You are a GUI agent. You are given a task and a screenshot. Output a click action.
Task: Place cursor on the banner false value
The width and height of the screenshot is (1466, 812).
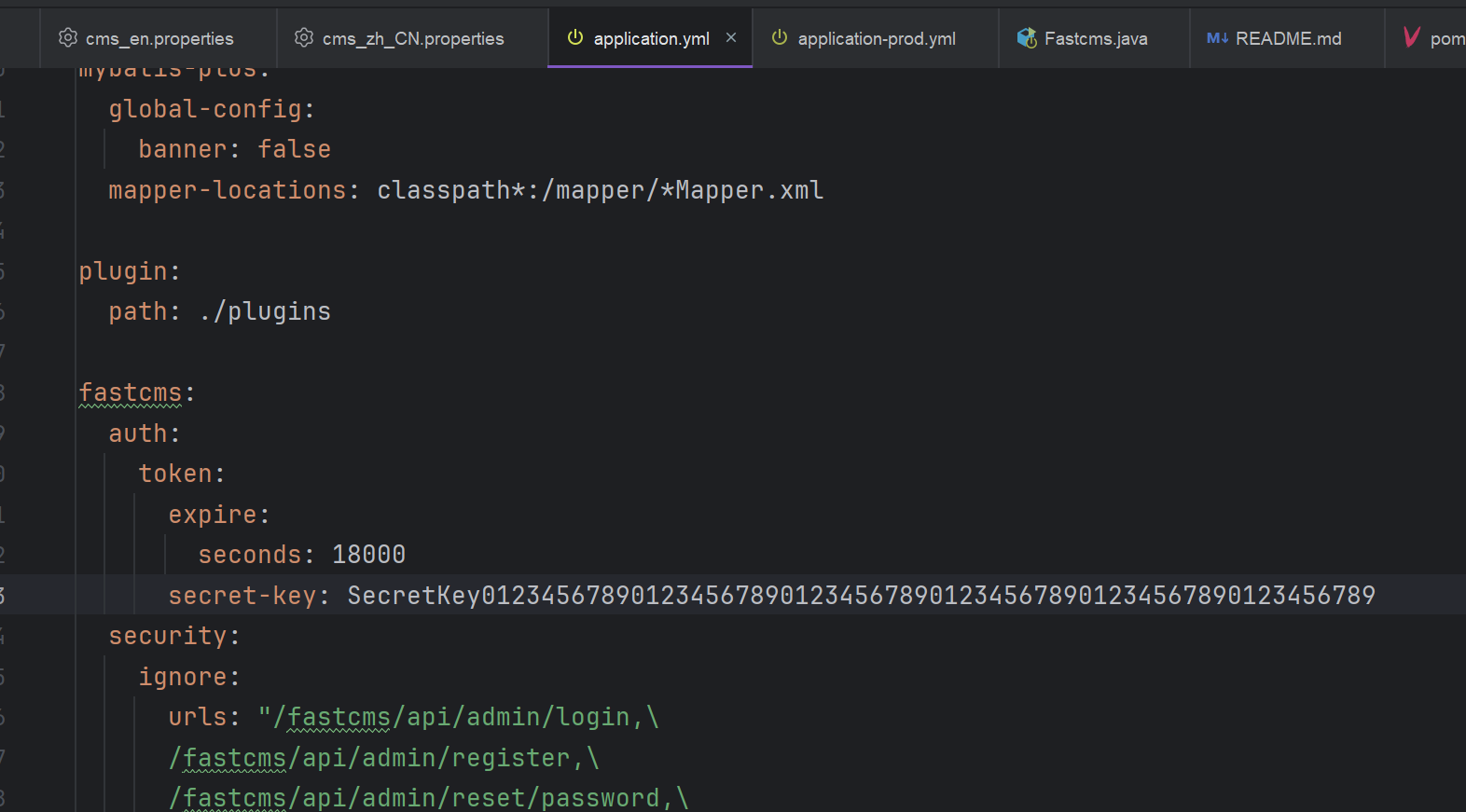point(294,149)
